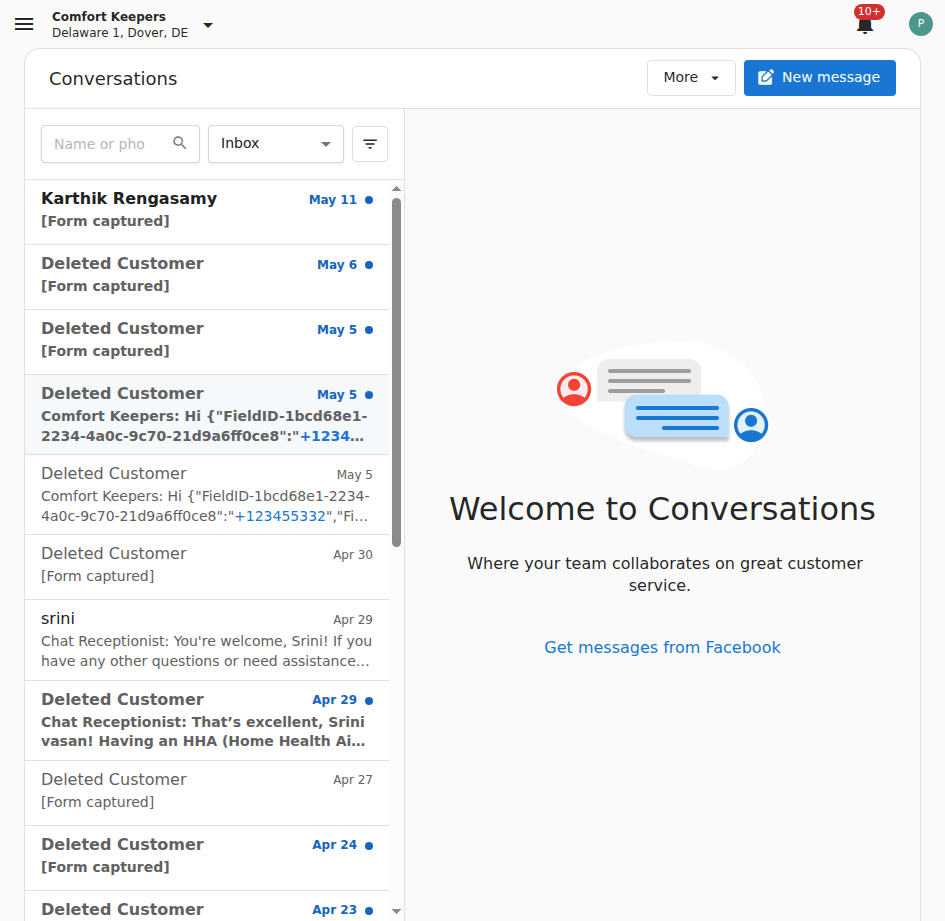
Task: Open Deleted Customer conversation from May 6
Action: point(207,277)
